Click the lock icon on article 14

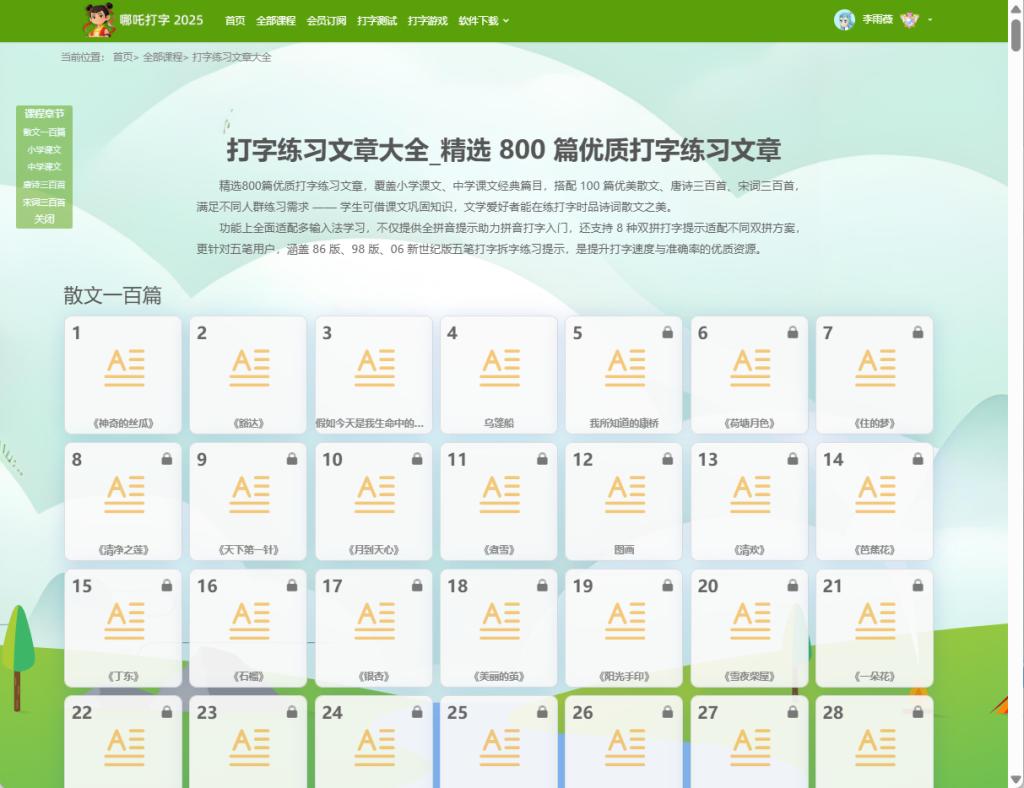click(918, 459)
